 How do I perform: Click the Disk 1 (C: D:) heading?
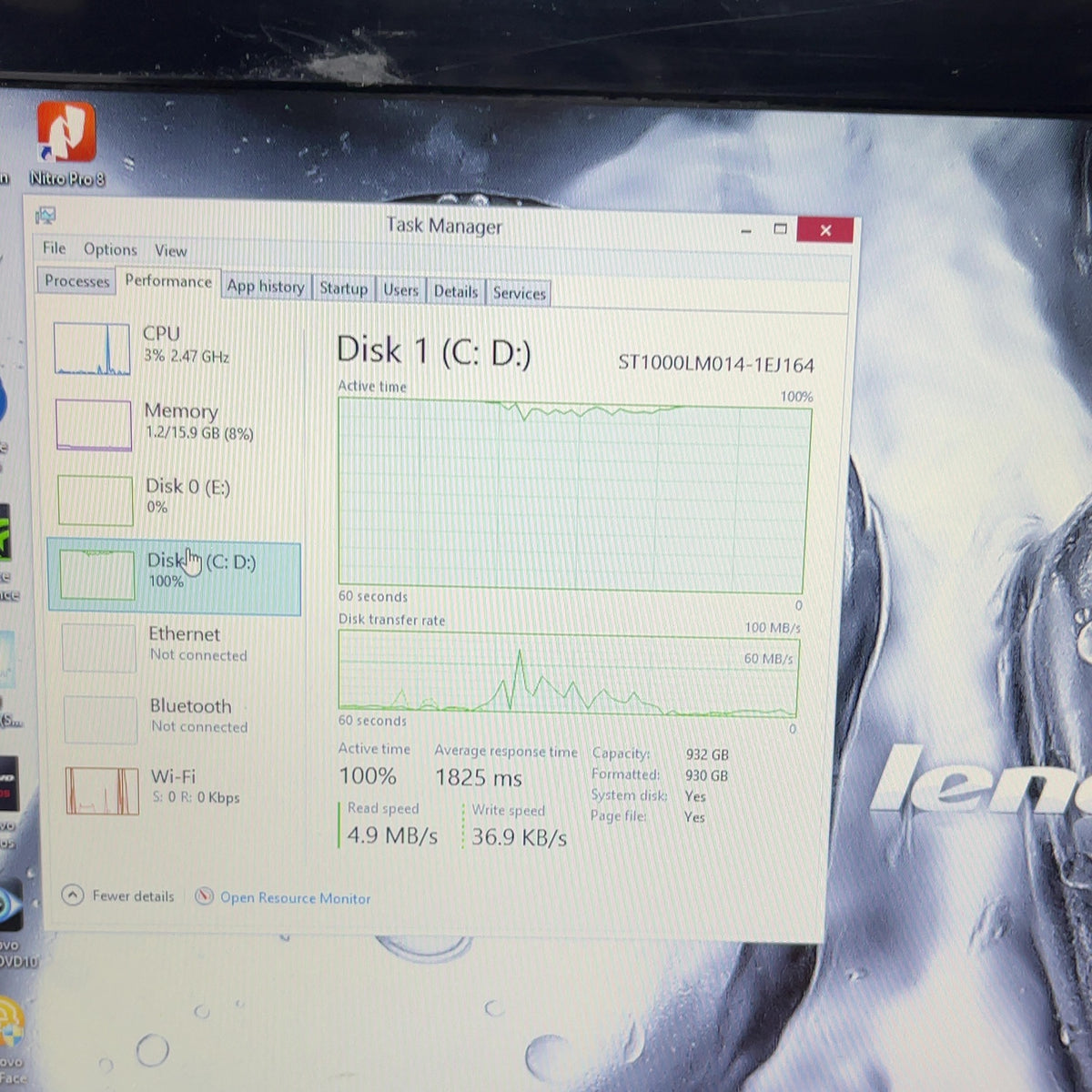[434, 351]
